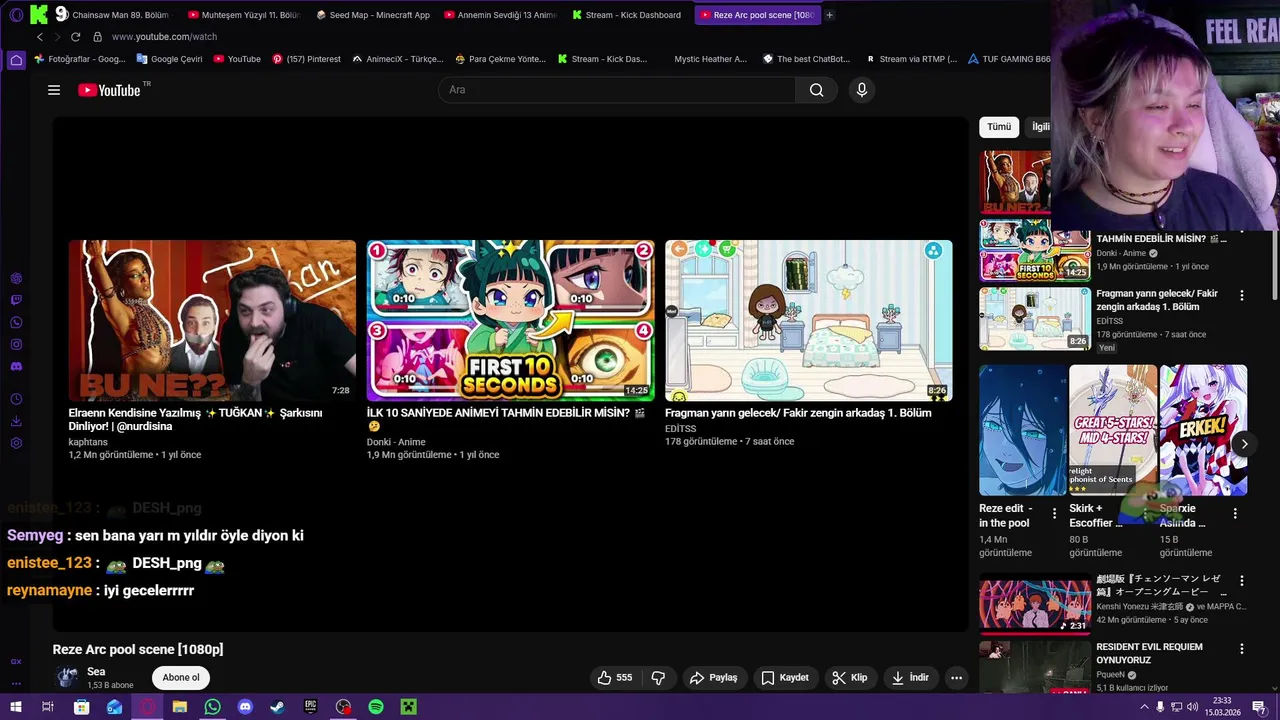Screen dimensions: 1280x720
Task: Open the Donki - Anime channel under the end-screen card
Action: click(x=396, y=442)
